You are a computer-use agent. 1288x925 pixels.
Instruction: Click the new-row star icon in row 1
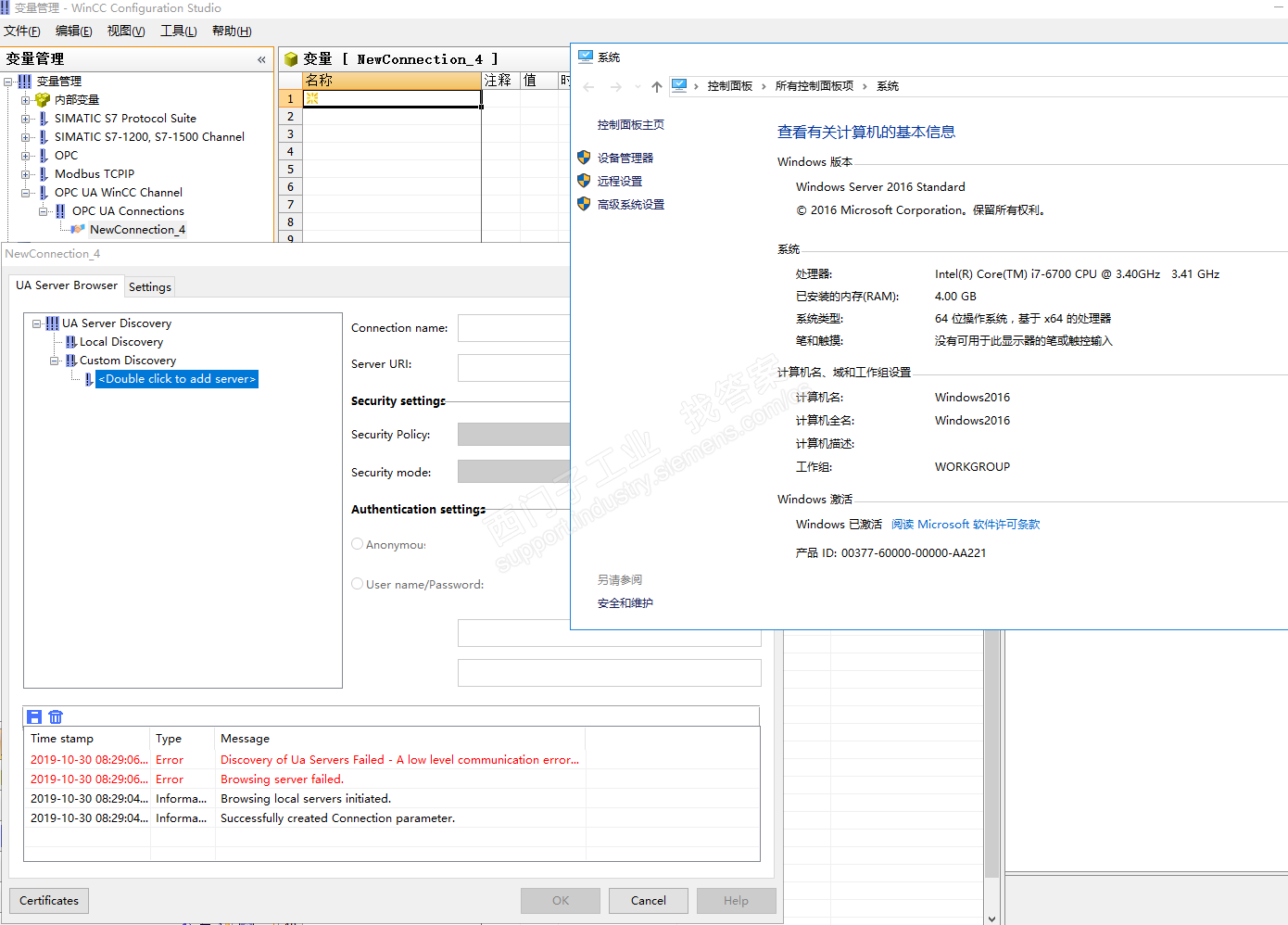pyautogui.click(x=312, y=98)
